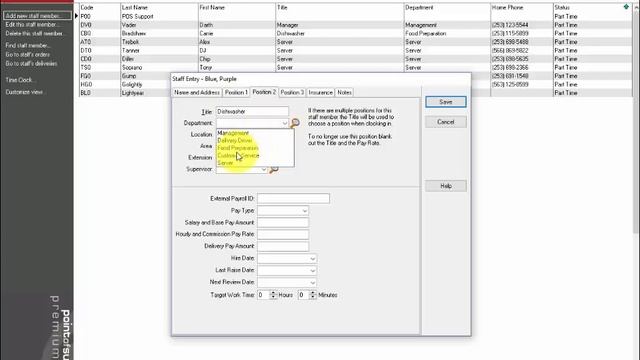Select the Bradshaw last name cell
640x360 pixels.
[159, 33]
